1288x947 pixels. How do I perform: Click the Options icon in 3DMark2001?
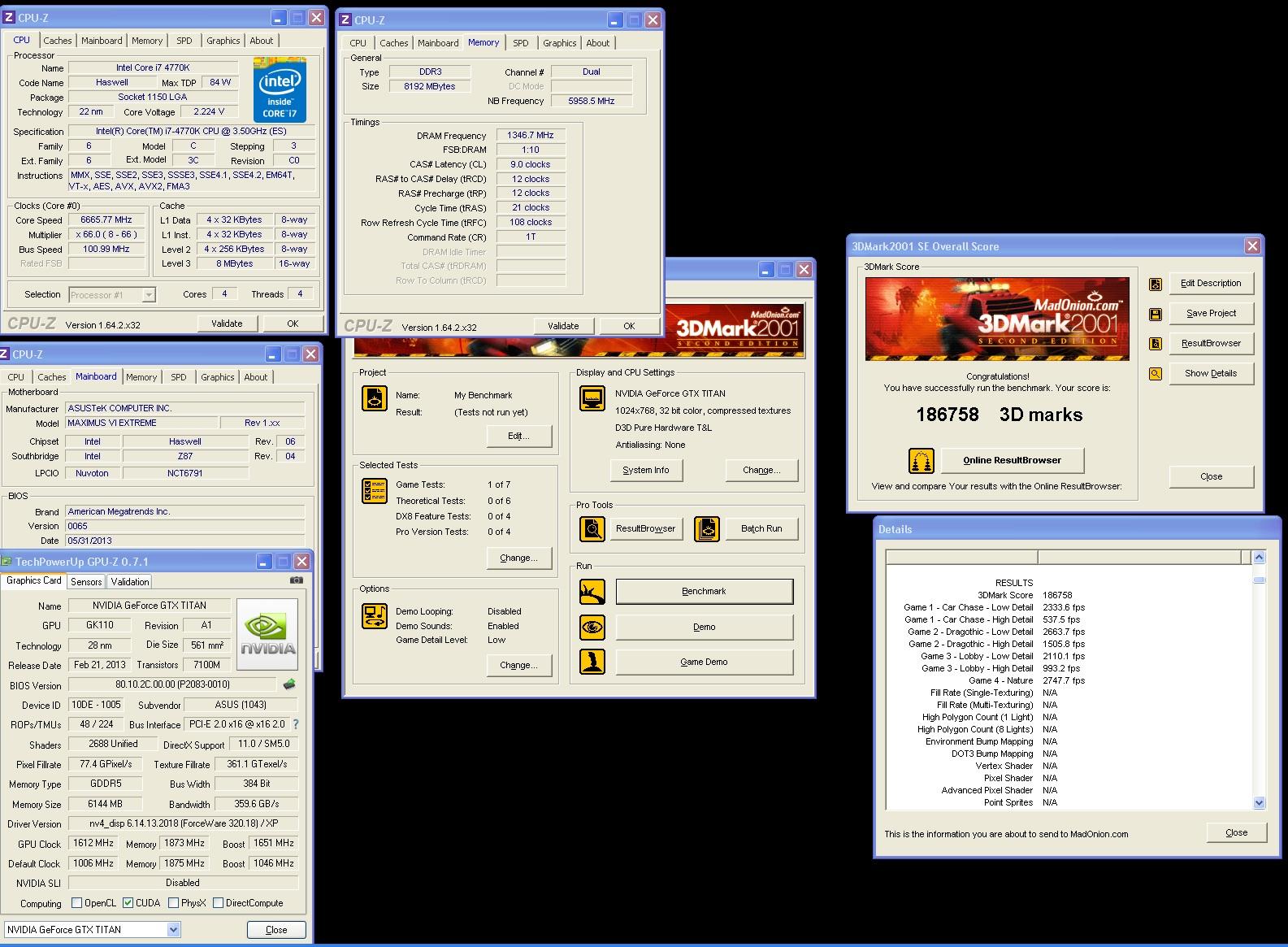point(374,616)
